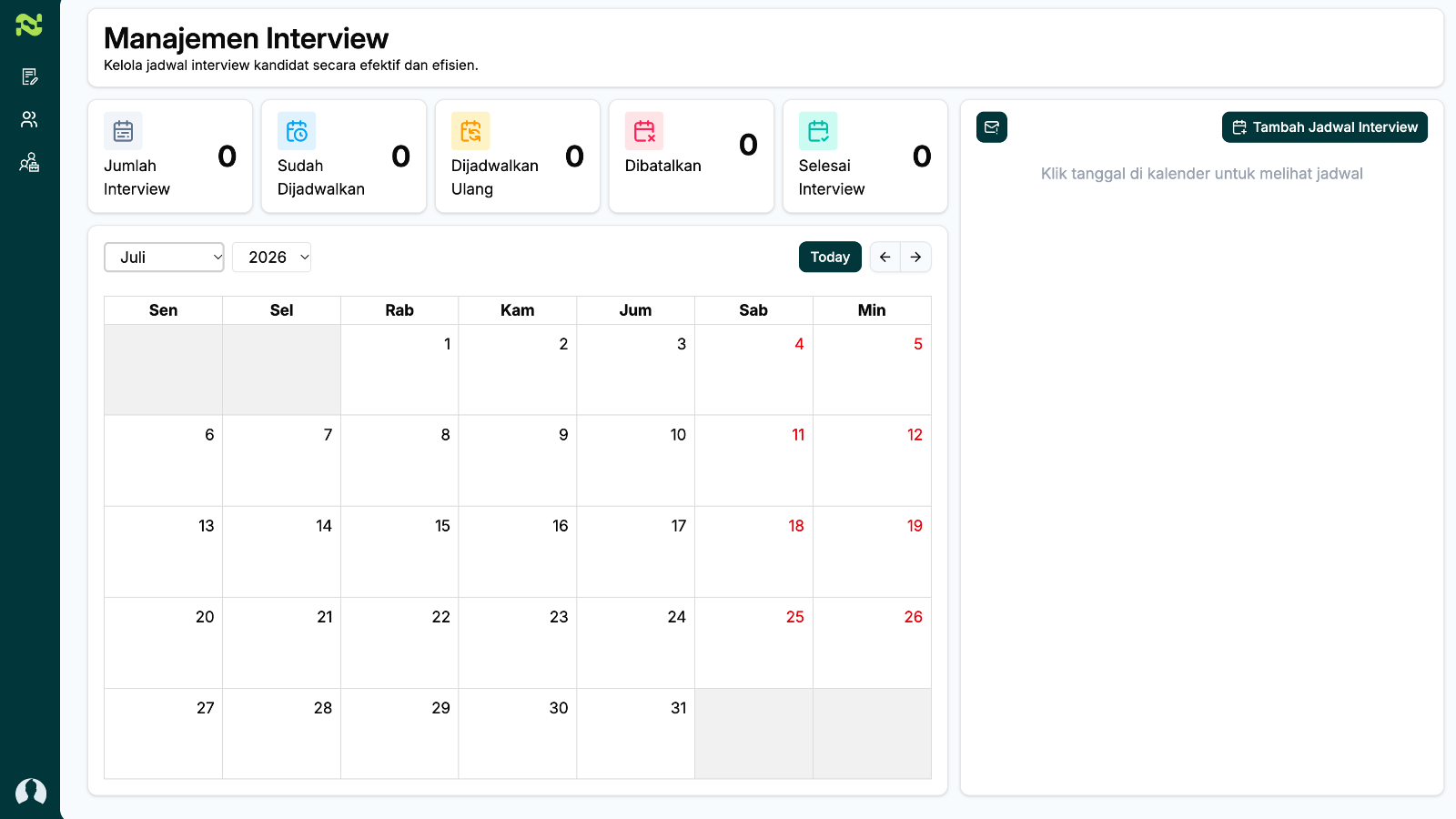Select July 20 date cell
1456x819 pixels.
164,642
